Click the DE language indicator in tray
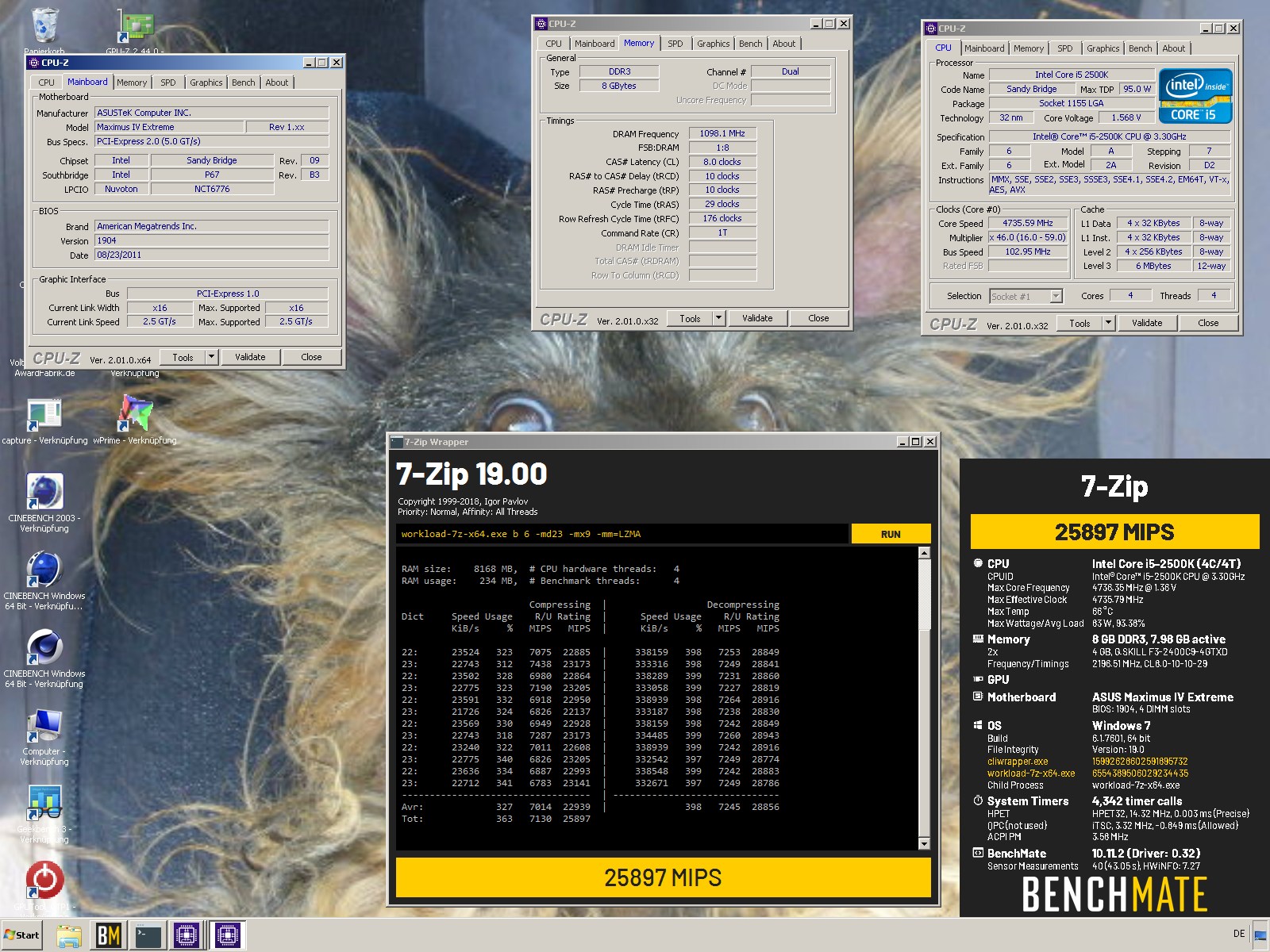 pyautogui.click(x=1239, y=934)
